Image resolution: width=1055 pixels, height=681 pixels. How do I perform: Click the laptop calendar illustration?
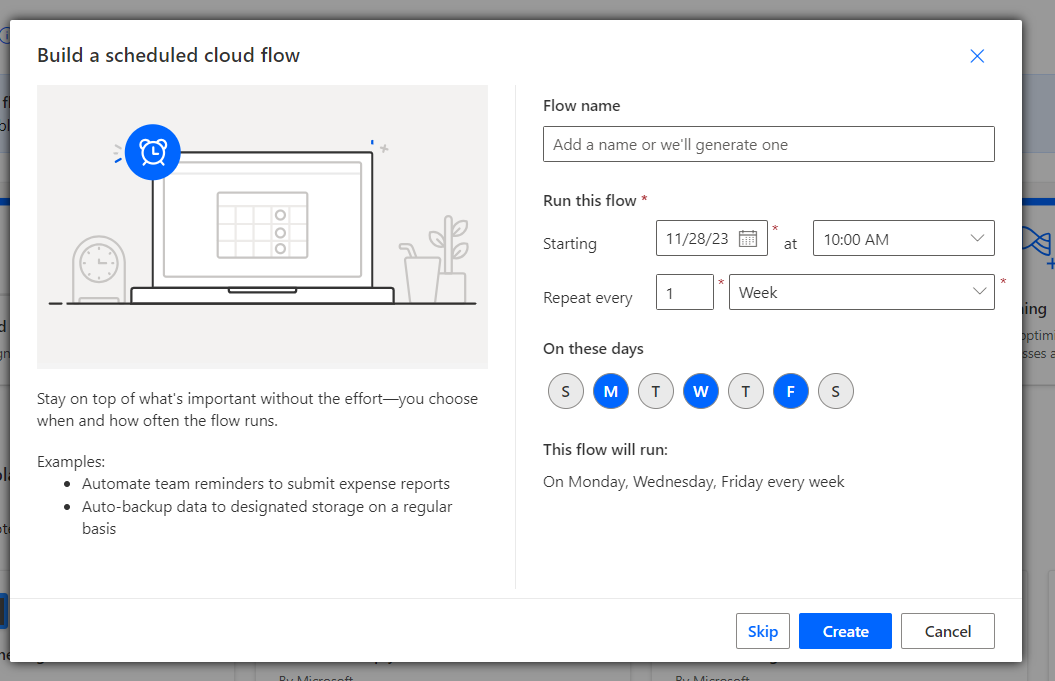[x=262, y=225]
